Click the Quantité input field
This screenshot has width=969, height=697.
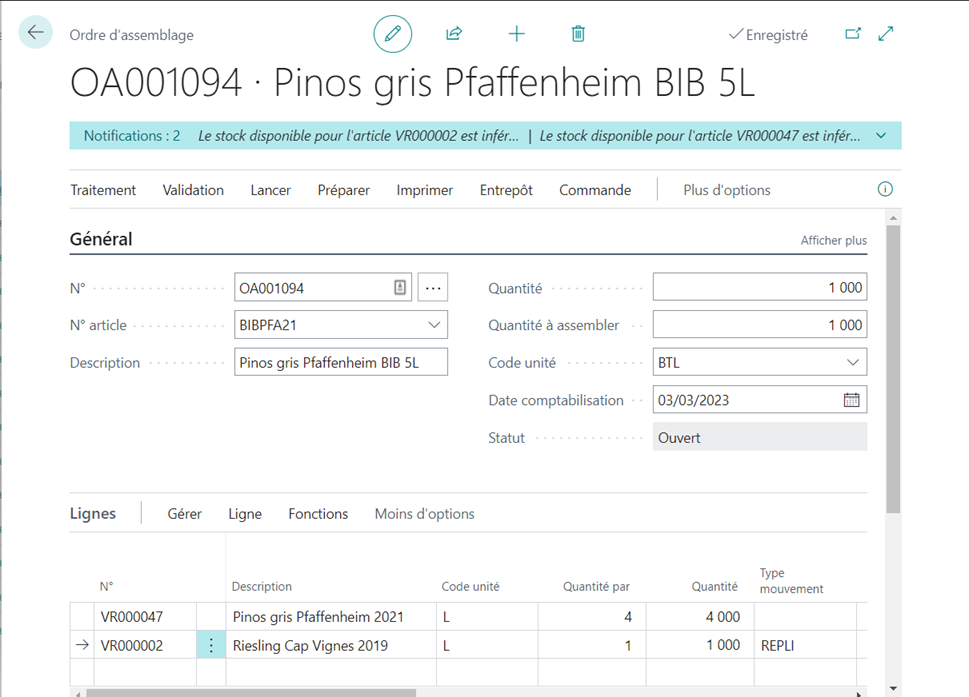760,287
